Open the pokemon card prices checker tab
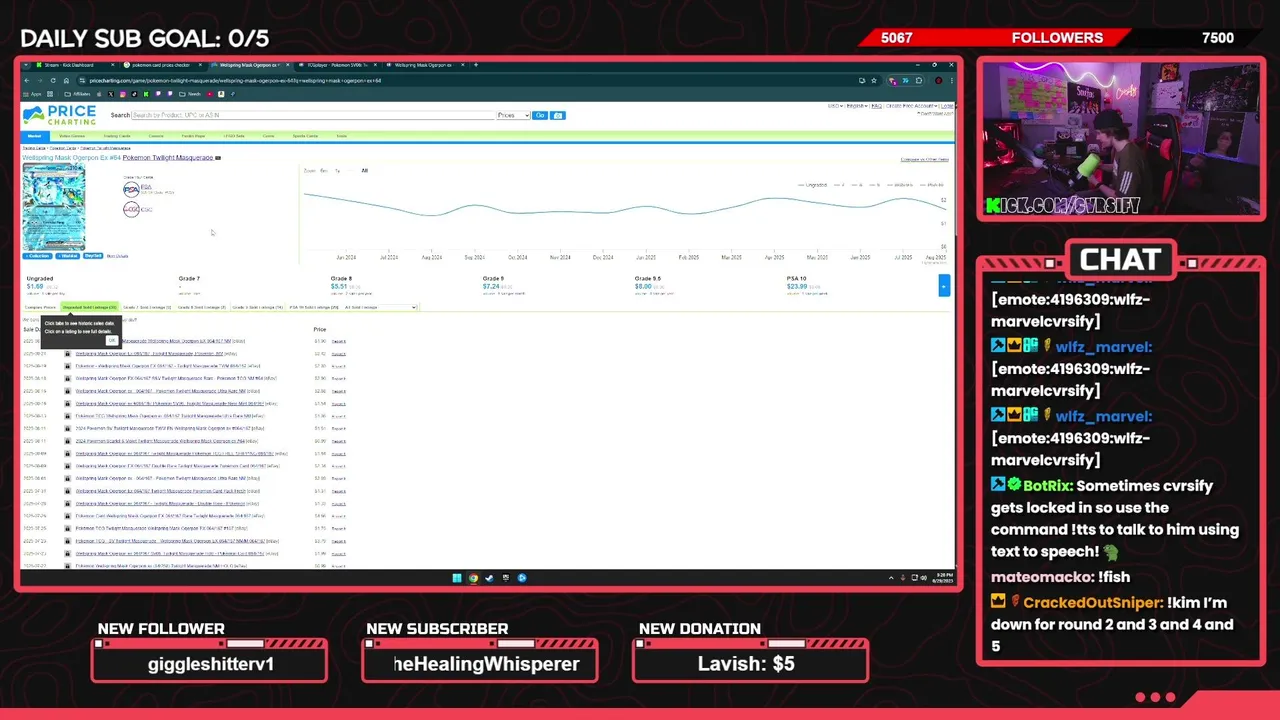The height and width of the screenshot is (720, 1280). [159, 65]
